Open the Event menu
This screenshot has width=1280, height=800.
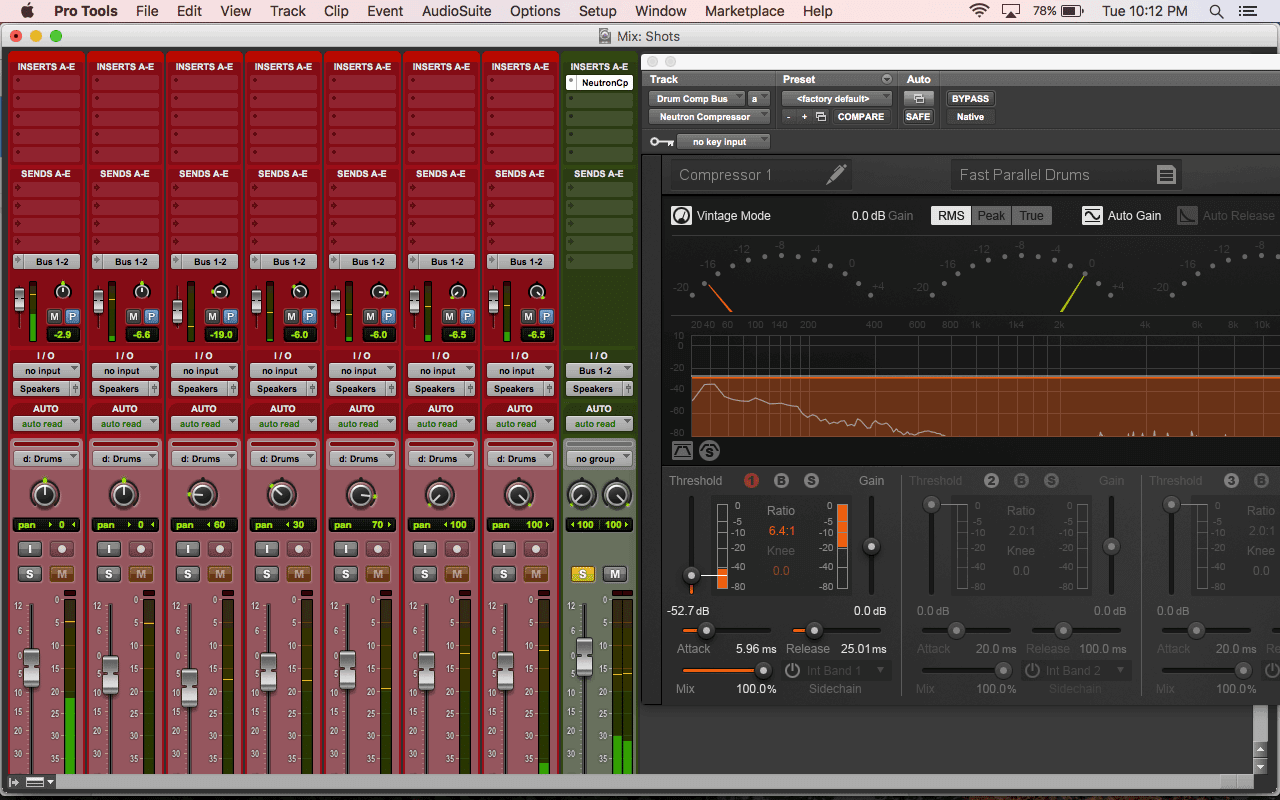385,11
